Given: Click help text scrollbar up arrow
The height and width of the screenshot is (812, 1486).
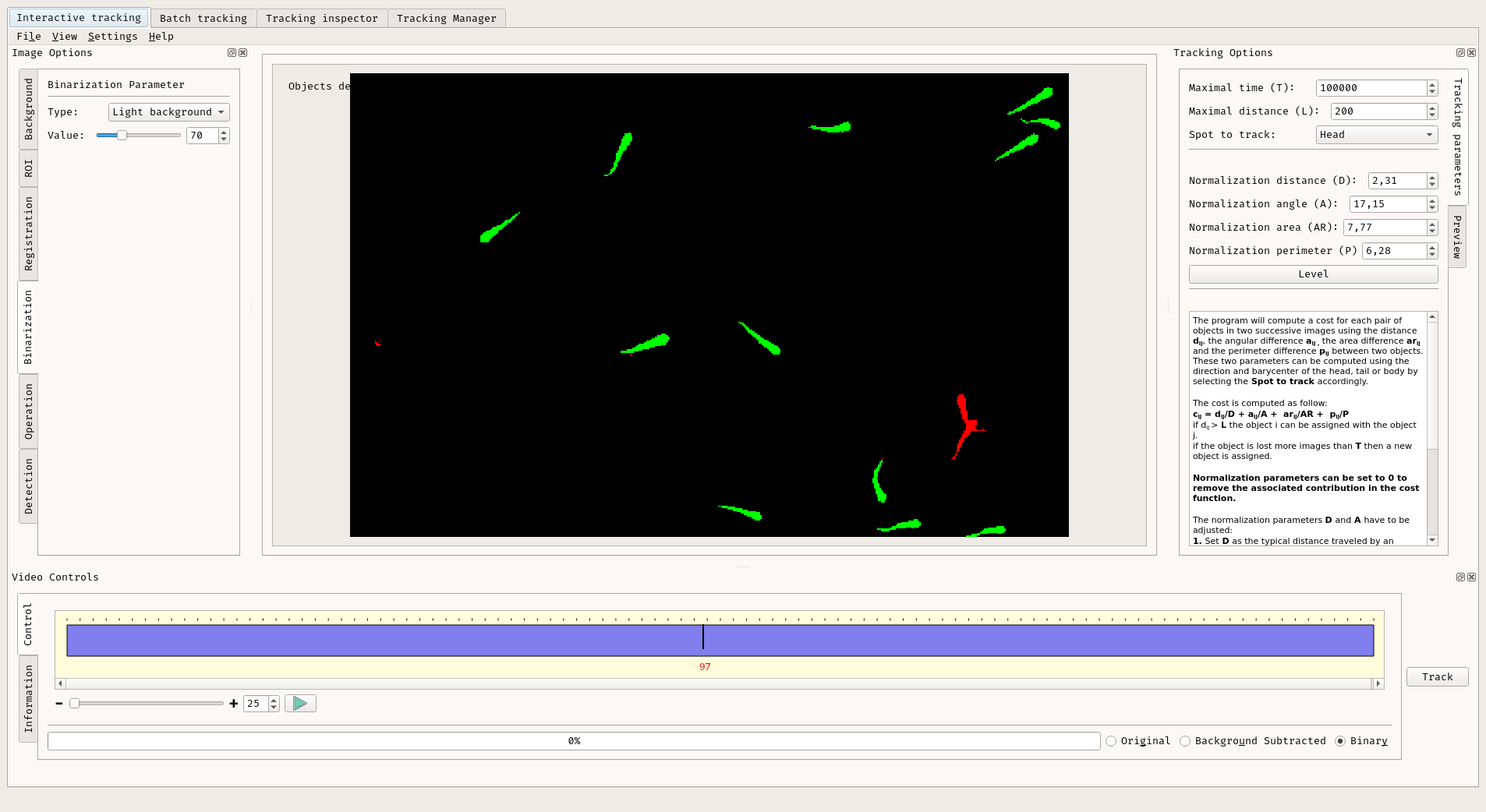Looking at the screenshot, I should [1432, 317].
